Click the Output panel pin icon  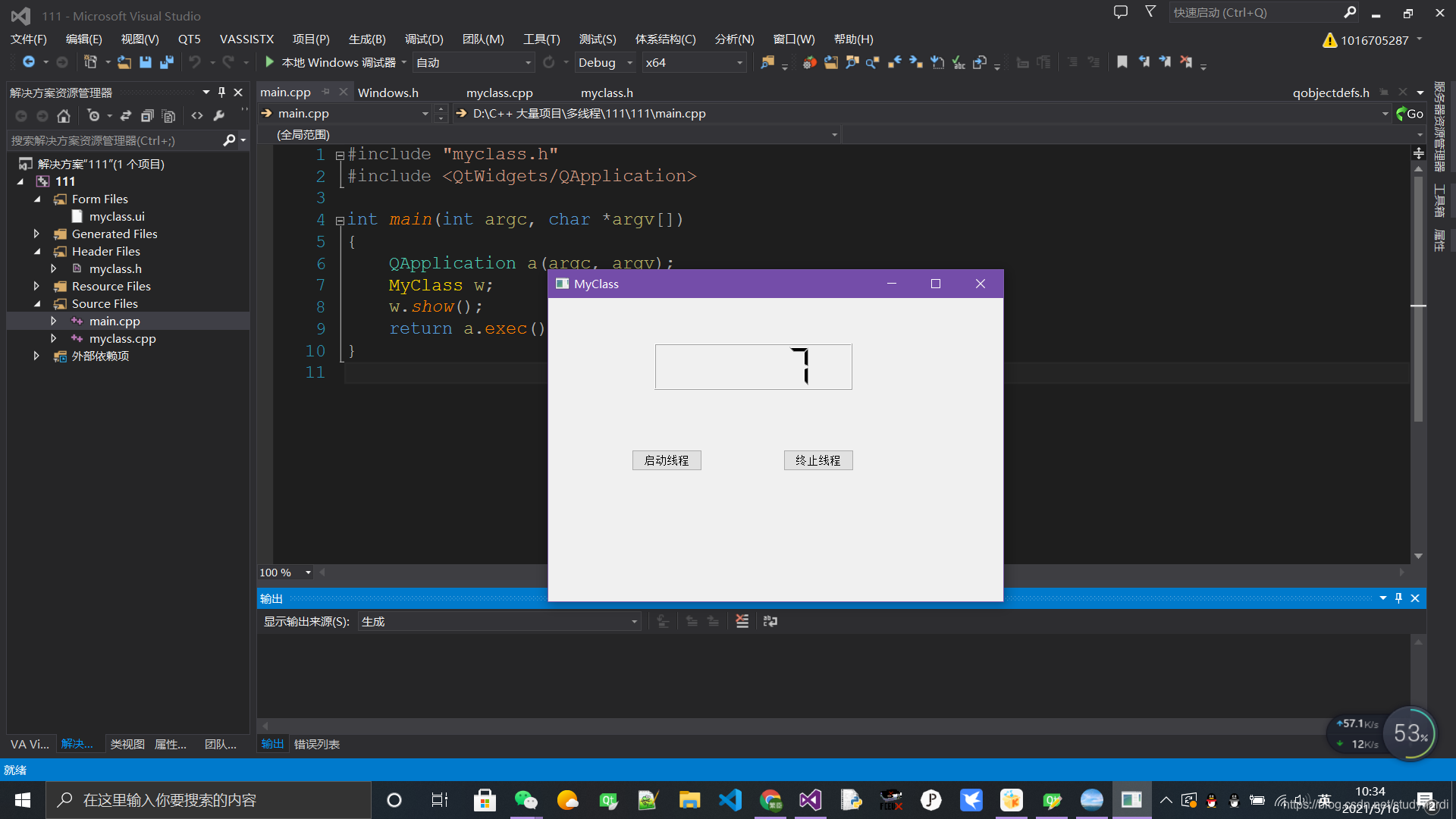[x=1399, y=598]
